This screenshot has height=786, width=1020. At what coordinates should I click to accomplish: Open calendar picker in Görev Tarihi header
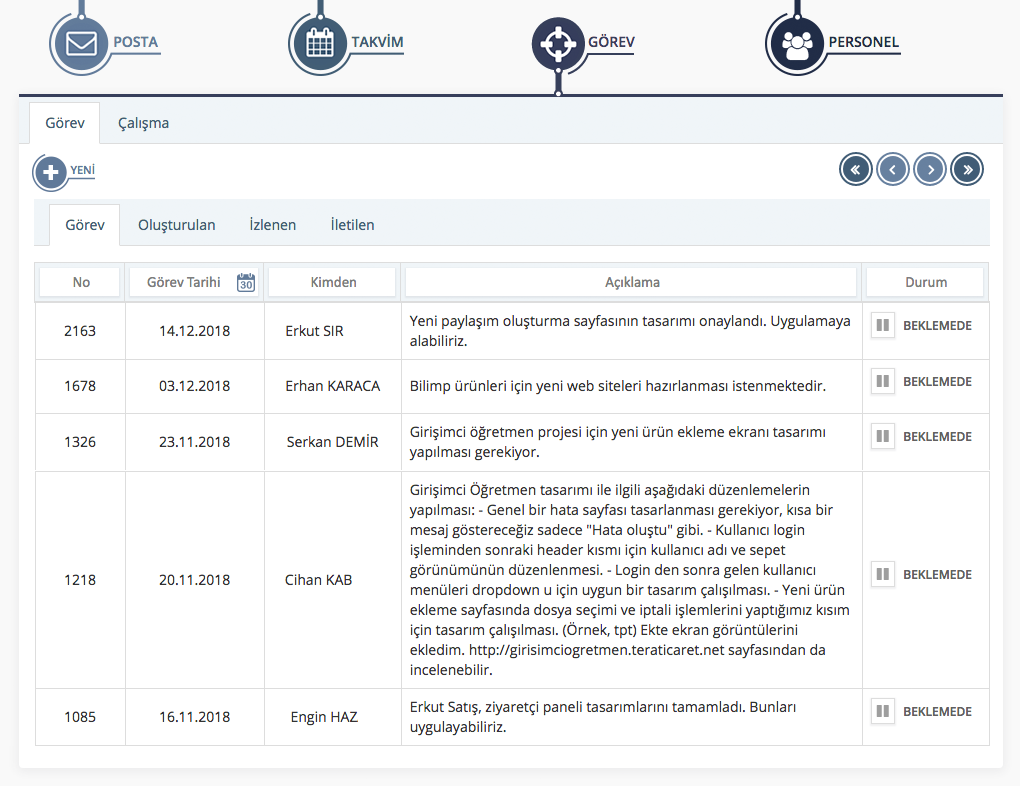point(246,283)
